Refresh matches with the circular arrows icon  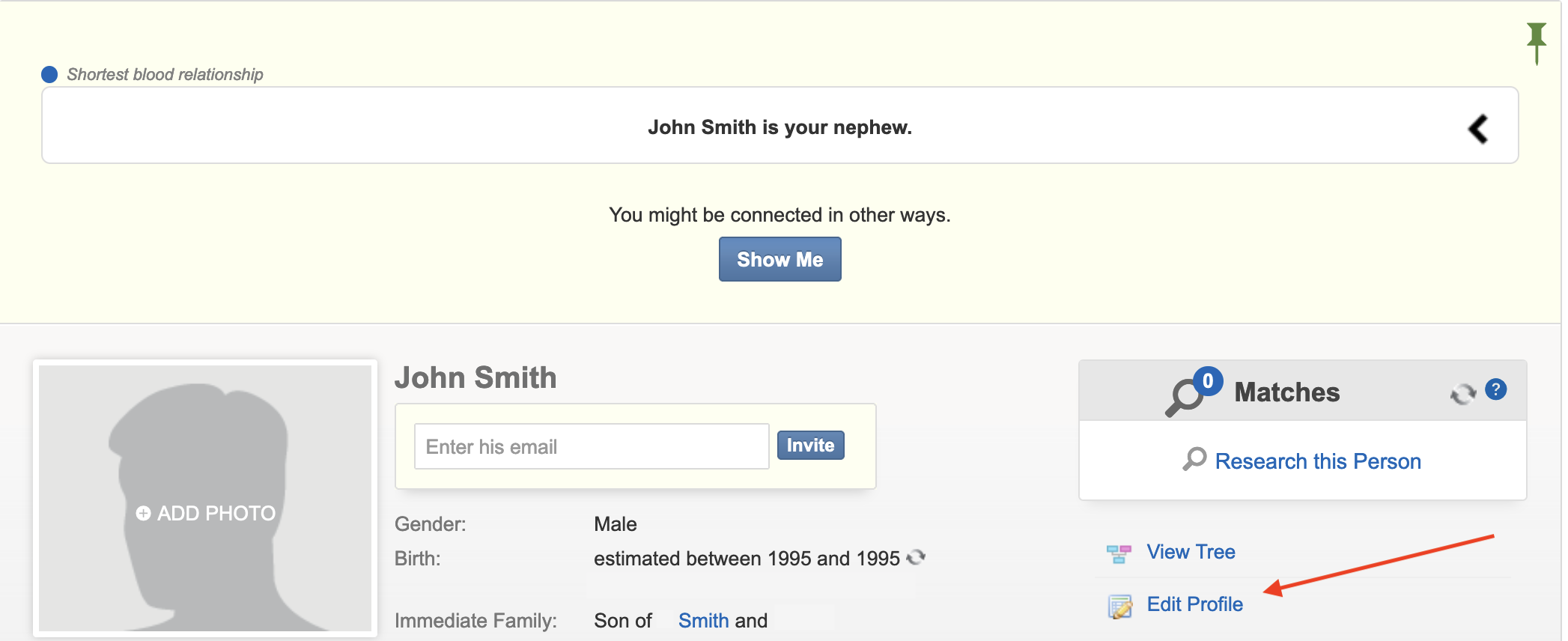(x=1462, y=393)
